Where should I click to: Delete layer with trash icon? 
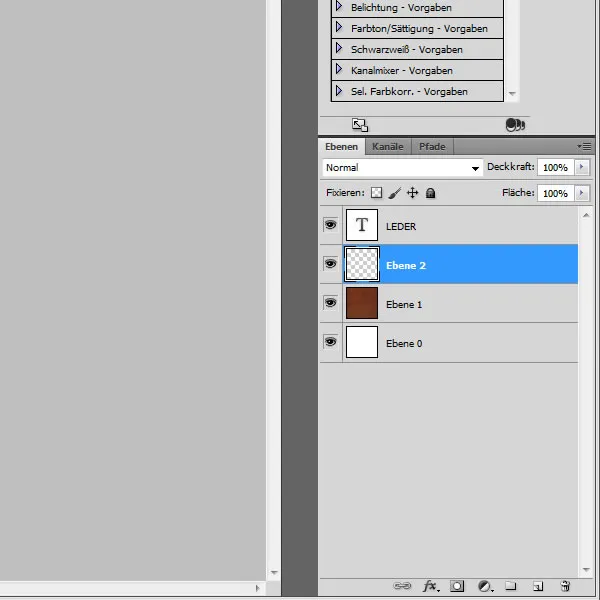(x=564, y=586)
